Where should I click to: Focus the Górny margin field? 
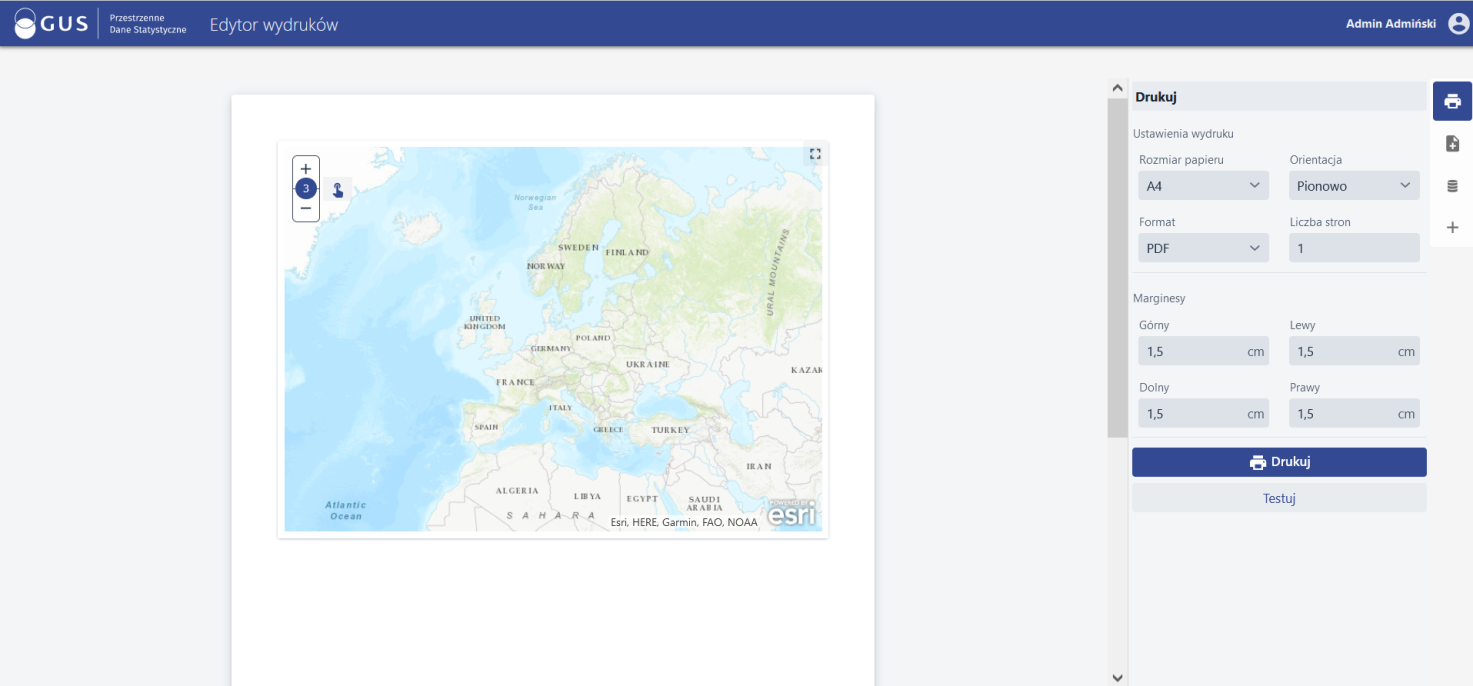tap(1192, 351)
